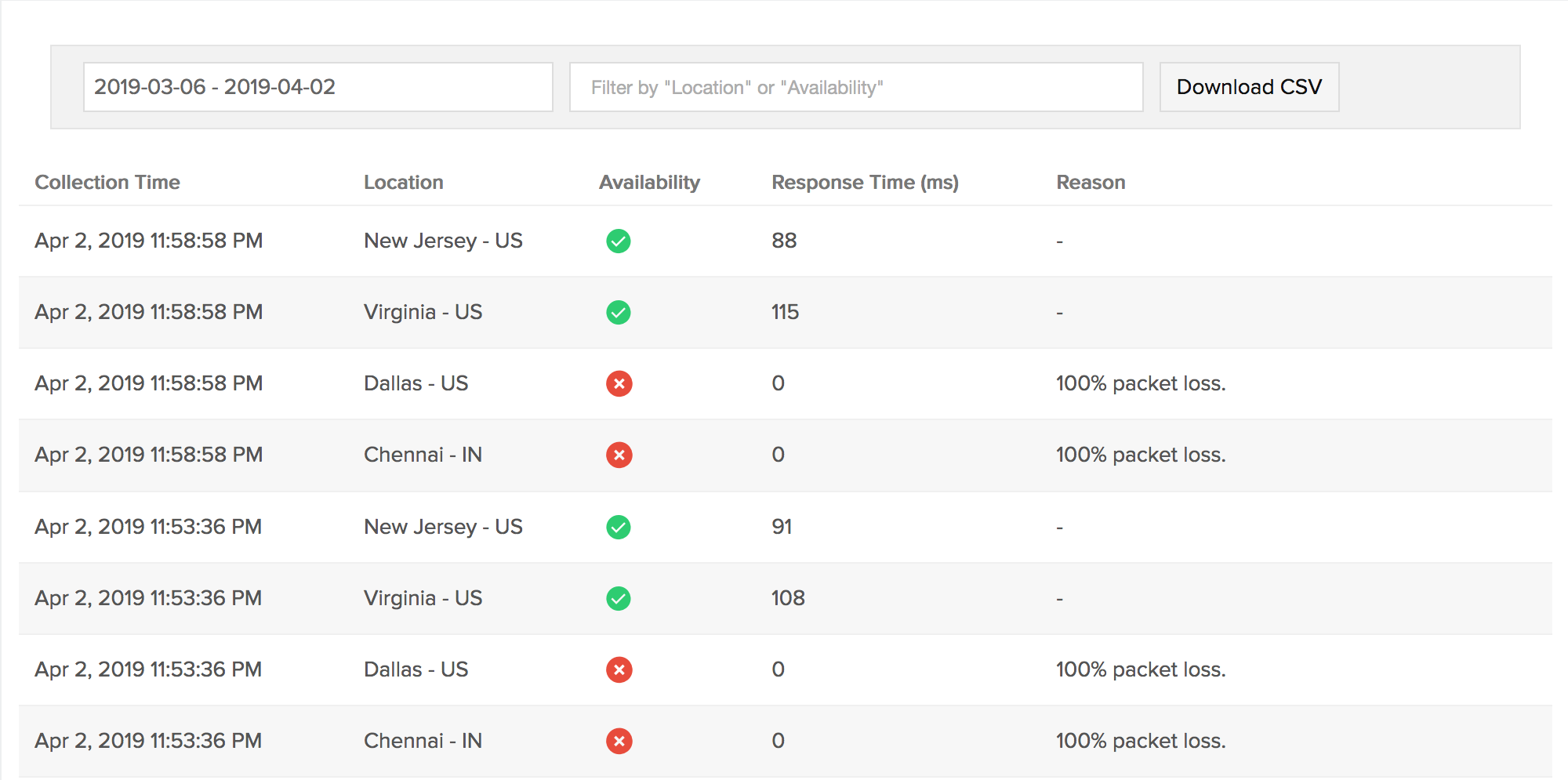
Task: Click the Location column header
Action: pos(403,182)
